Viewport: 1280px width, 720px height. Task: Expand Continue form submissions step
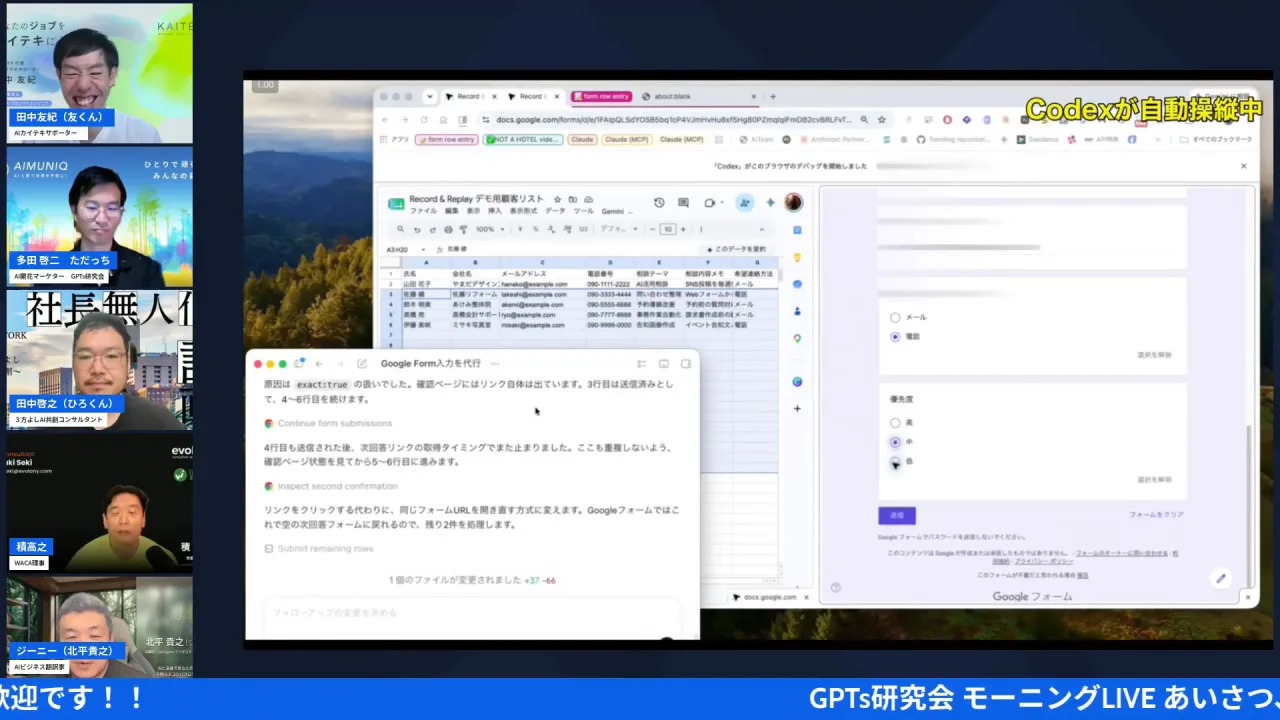(x=335, y=423)
